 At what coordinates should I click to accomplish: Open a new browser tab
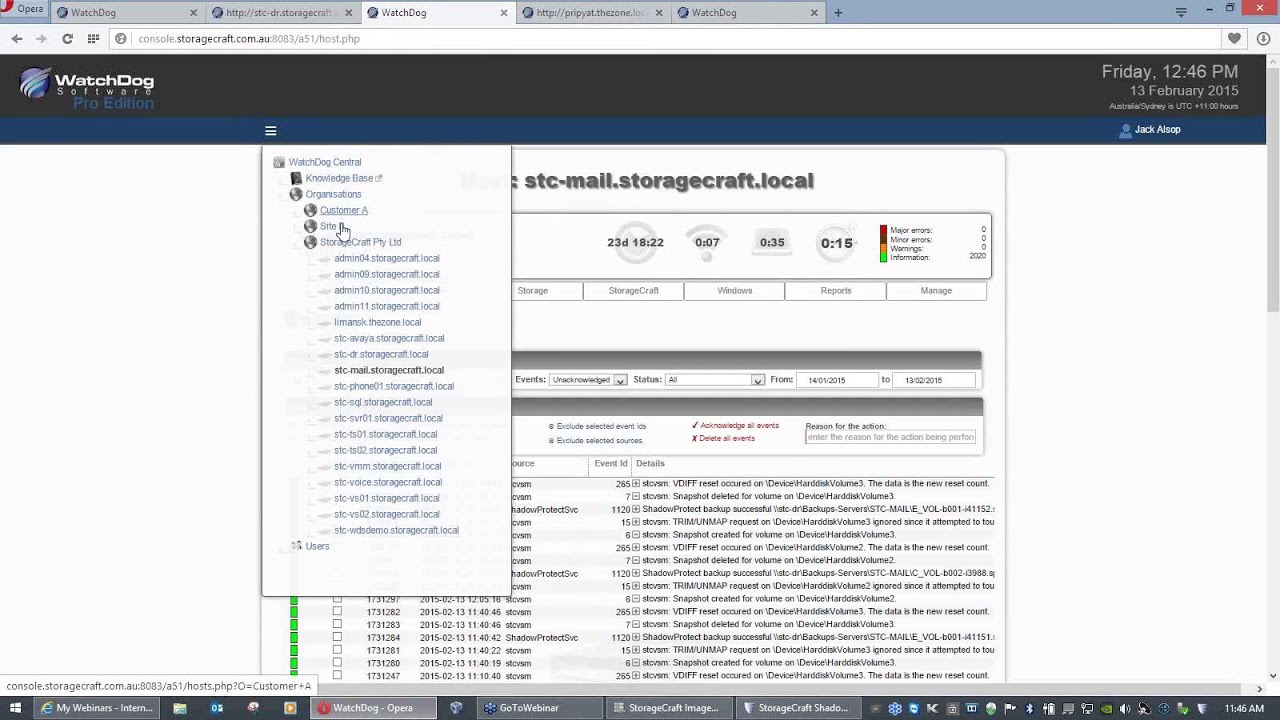[838, 13]
